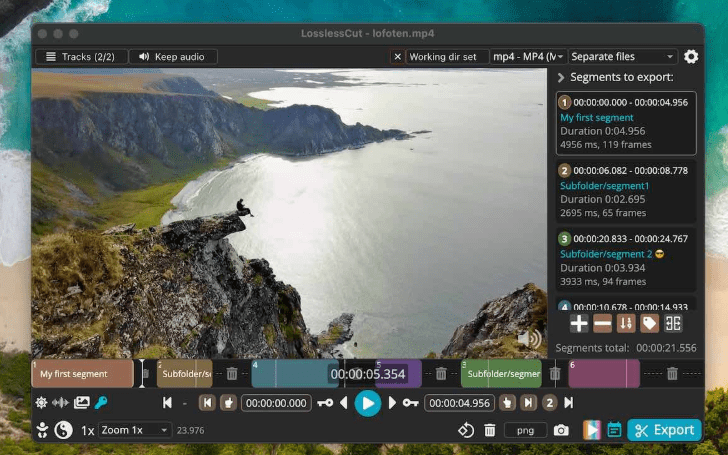Image resolution: width=728 pixels, height=455 pixels.
Task: Open settings with the gear icon
Action: pos(691,57)
